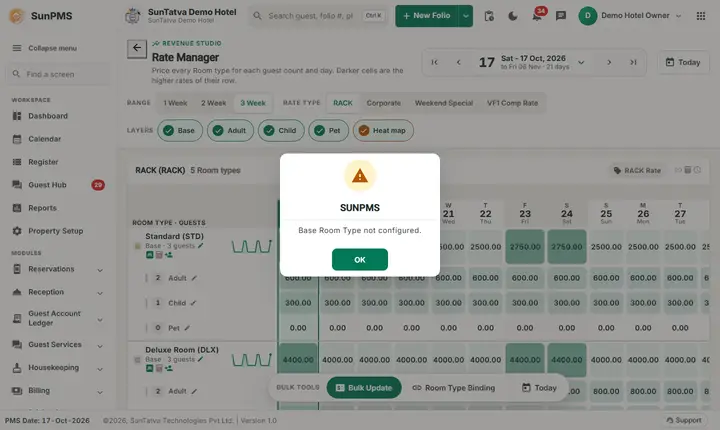The image size is (720, 430).
Task: Click the link icon next to RACK Rate
Action: 678,170
